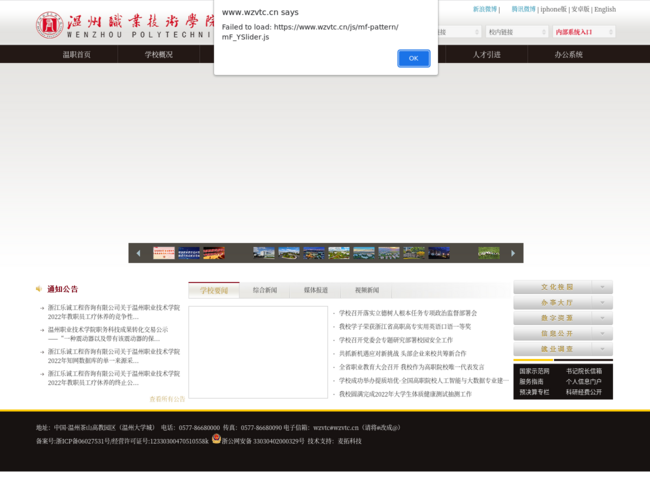
Task: Click the carousel left arrow
Action: [x=138, y=254]
